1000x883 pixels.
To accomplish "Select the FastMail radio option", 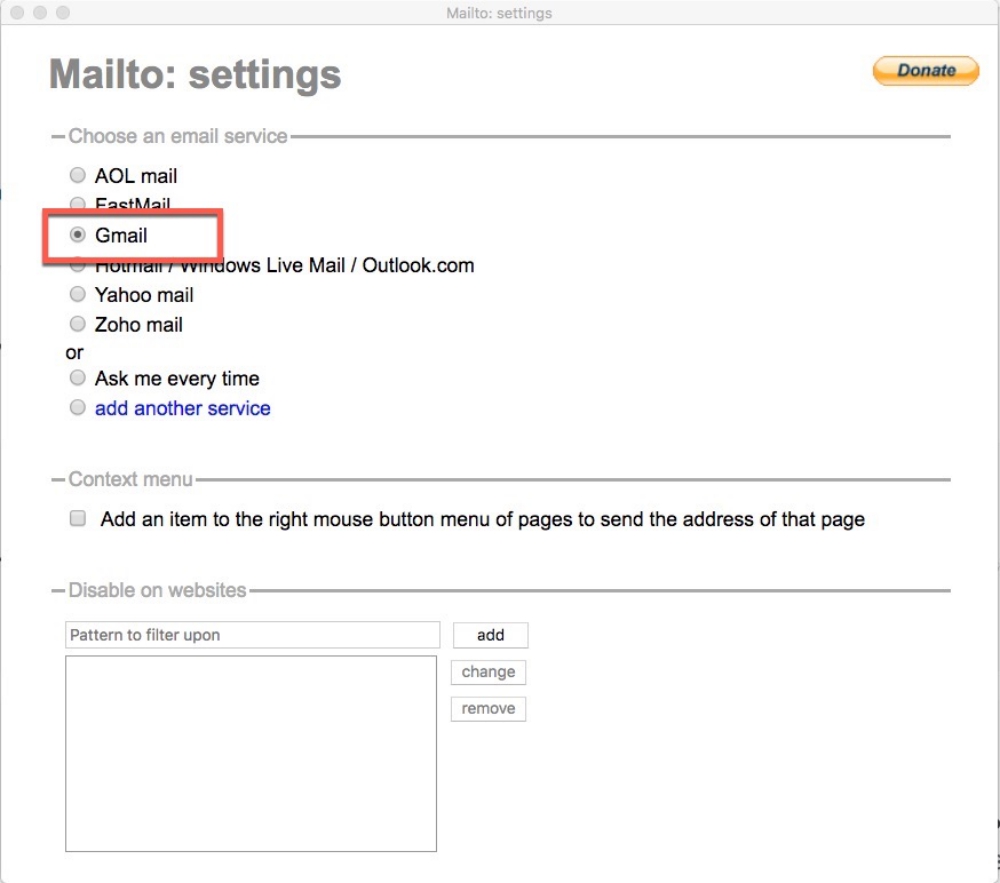I will pos(77,204).
